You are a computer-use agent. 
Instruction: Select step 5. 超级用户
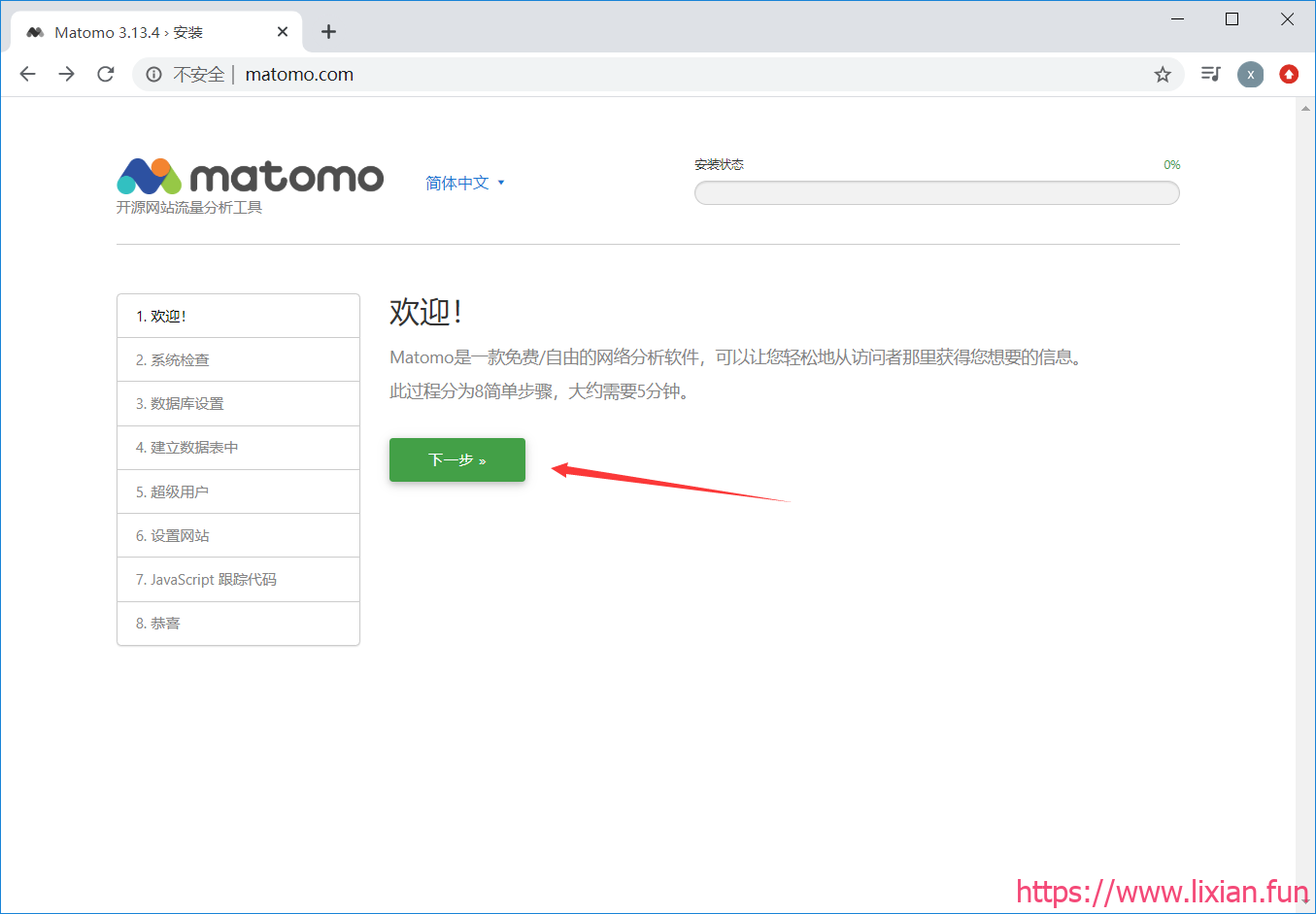click(x=238, y=491)
